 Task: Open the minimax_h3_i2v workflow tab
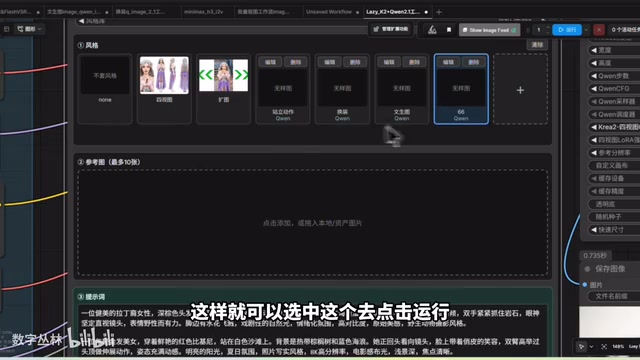(x=203, y=12)
